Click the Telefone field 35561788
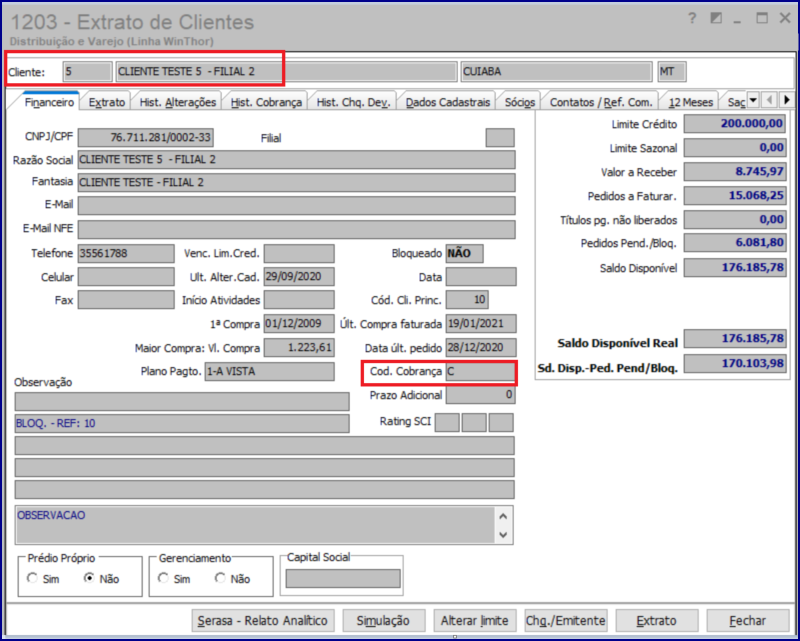The height and width of the screenshot is (641, 800). [126, 253]
